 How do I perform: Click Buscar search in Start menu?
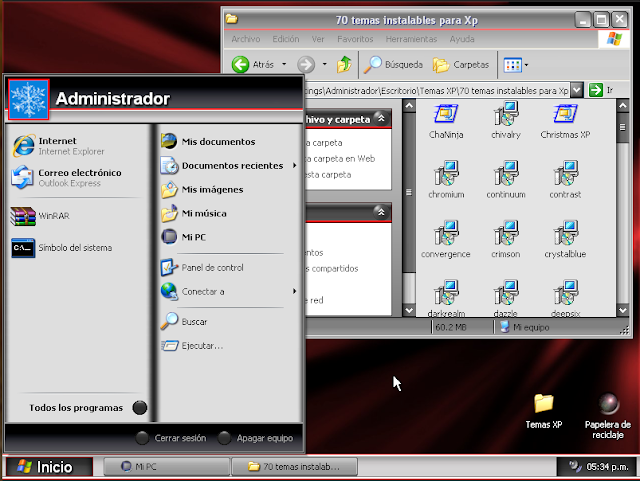pyautogui.click(x=184, y=322)
